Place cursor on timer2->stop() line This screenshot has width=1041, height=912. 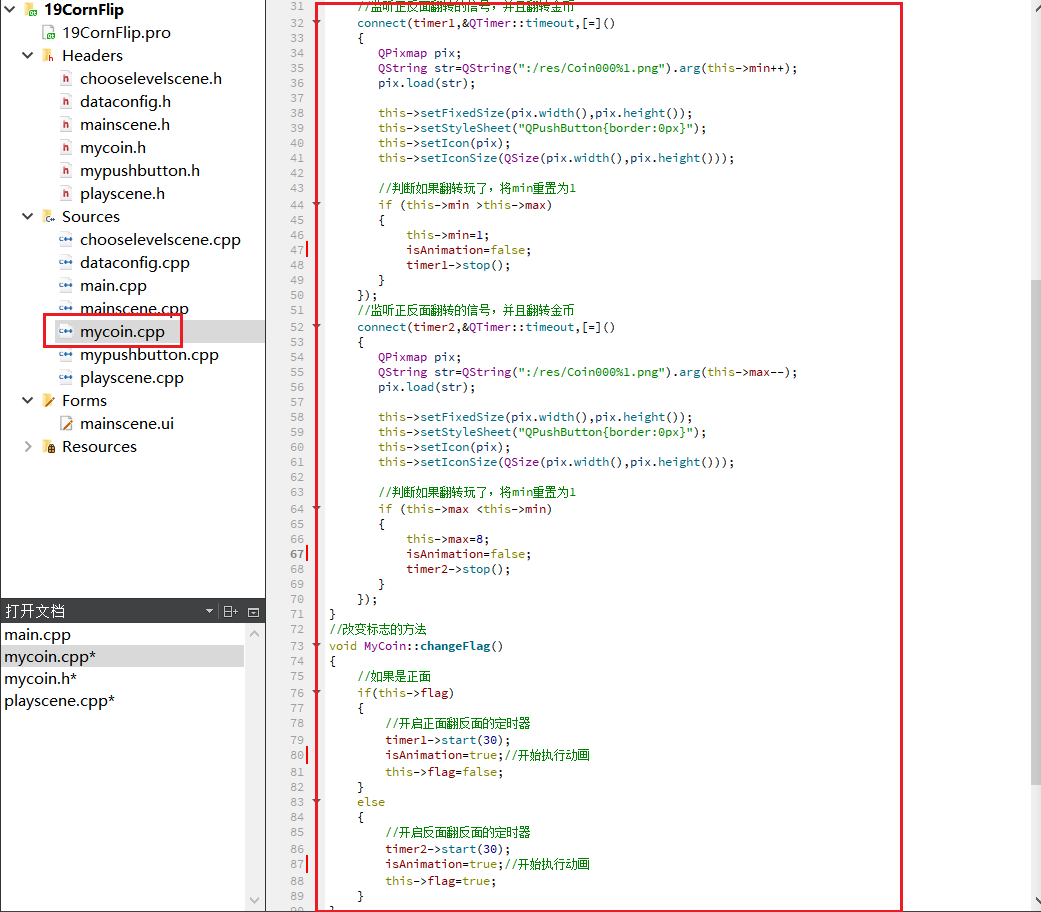click(x=458, y=569)
